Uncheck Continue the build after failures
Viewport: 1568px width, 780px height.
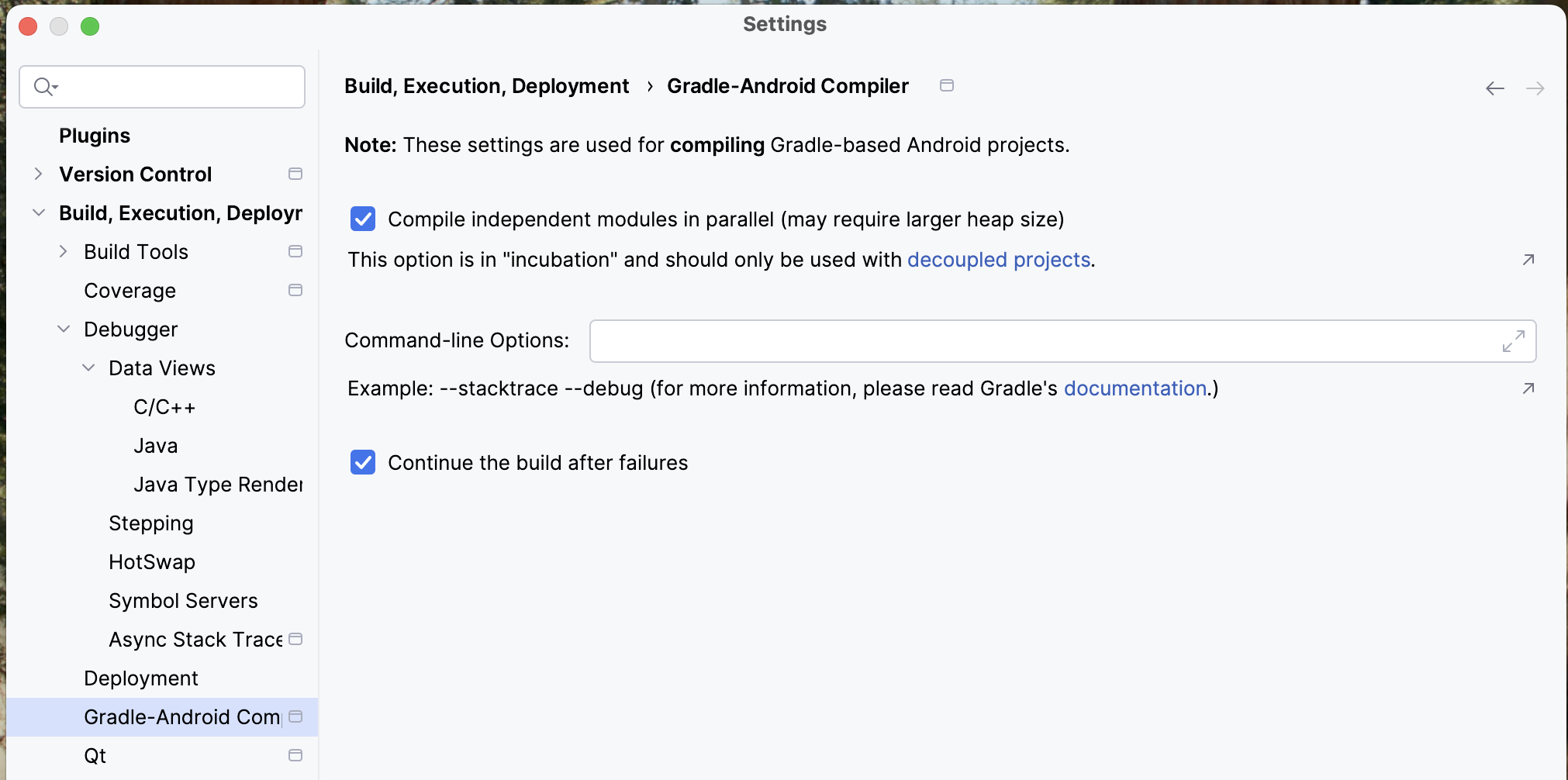coord(363,463)
